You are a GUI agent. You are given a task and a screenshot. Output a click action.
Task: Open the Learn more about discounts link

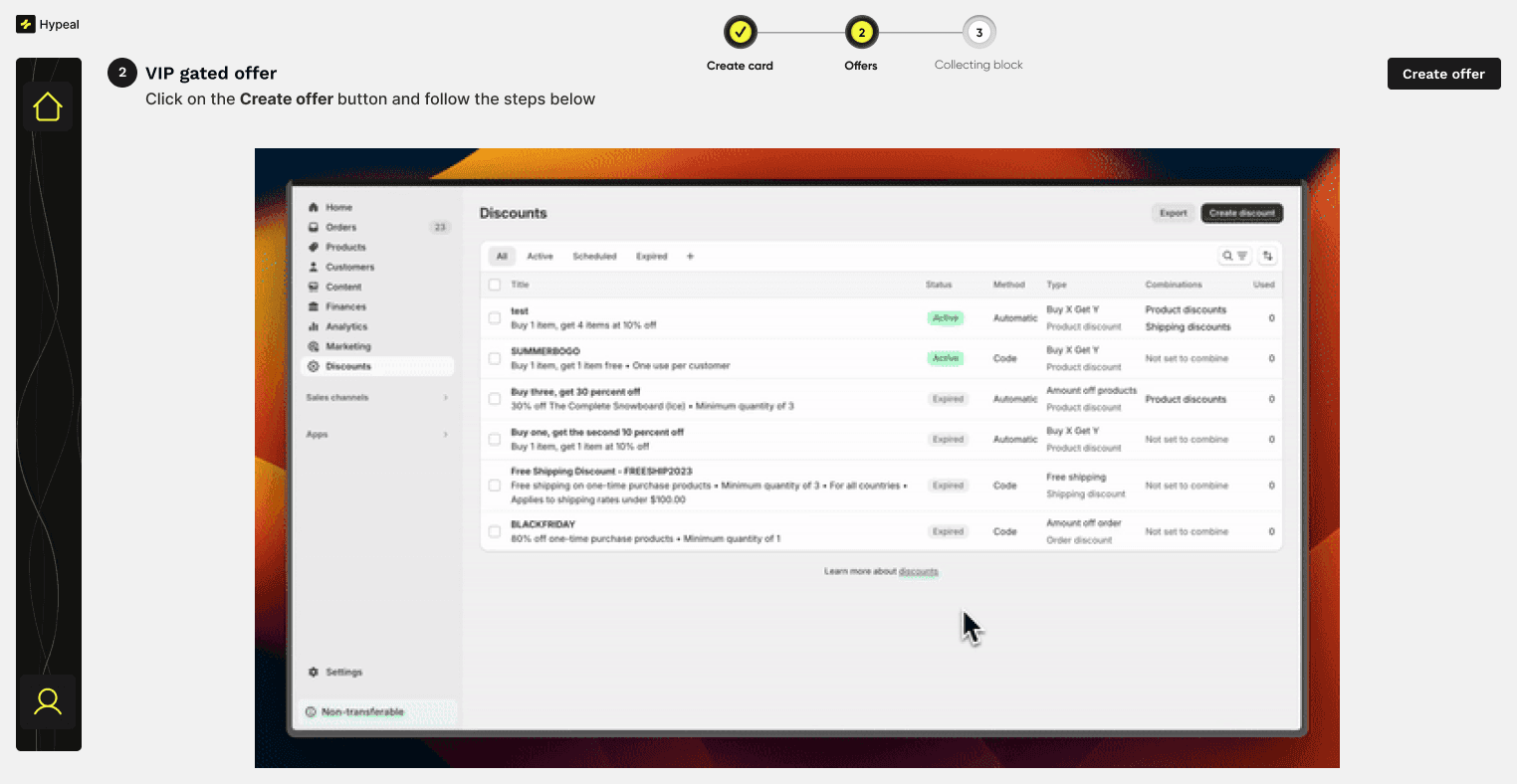(x=916, y=571)
